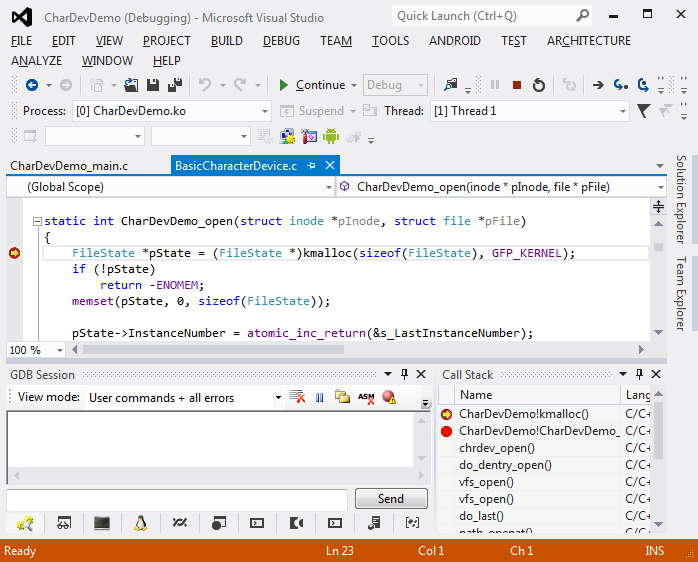Open the FILE menu
Screen dimensions: 698x562
(x=21, y=41)
